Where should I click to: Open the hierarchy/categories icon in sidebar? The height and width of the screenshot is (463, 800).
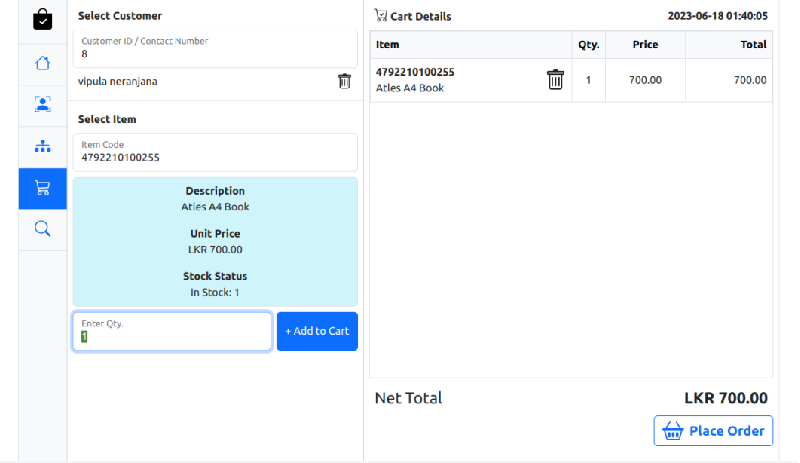click(x=42, y=146)
